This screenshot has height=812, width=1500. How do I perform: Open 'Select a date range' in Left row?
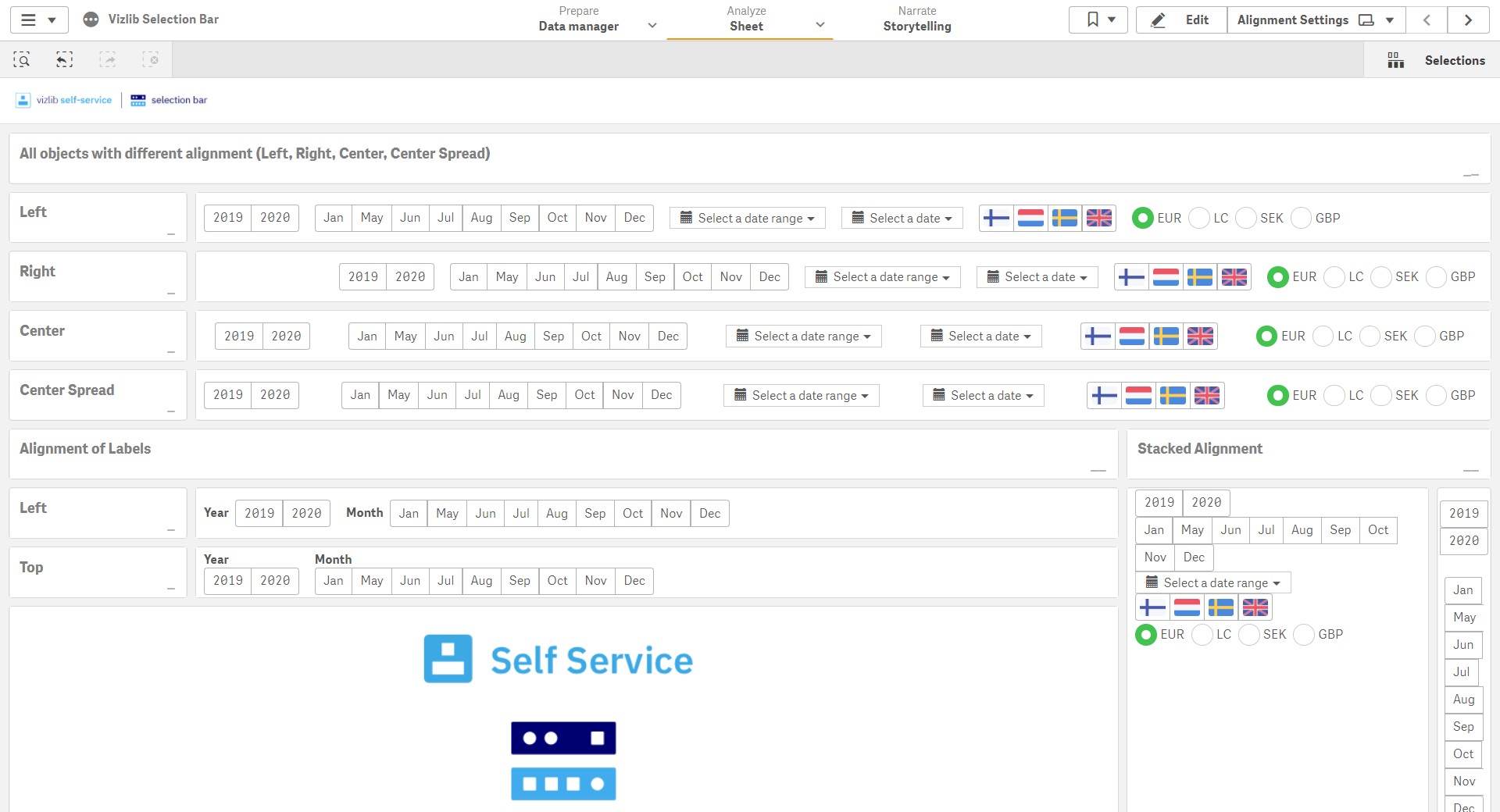point(748,218)
